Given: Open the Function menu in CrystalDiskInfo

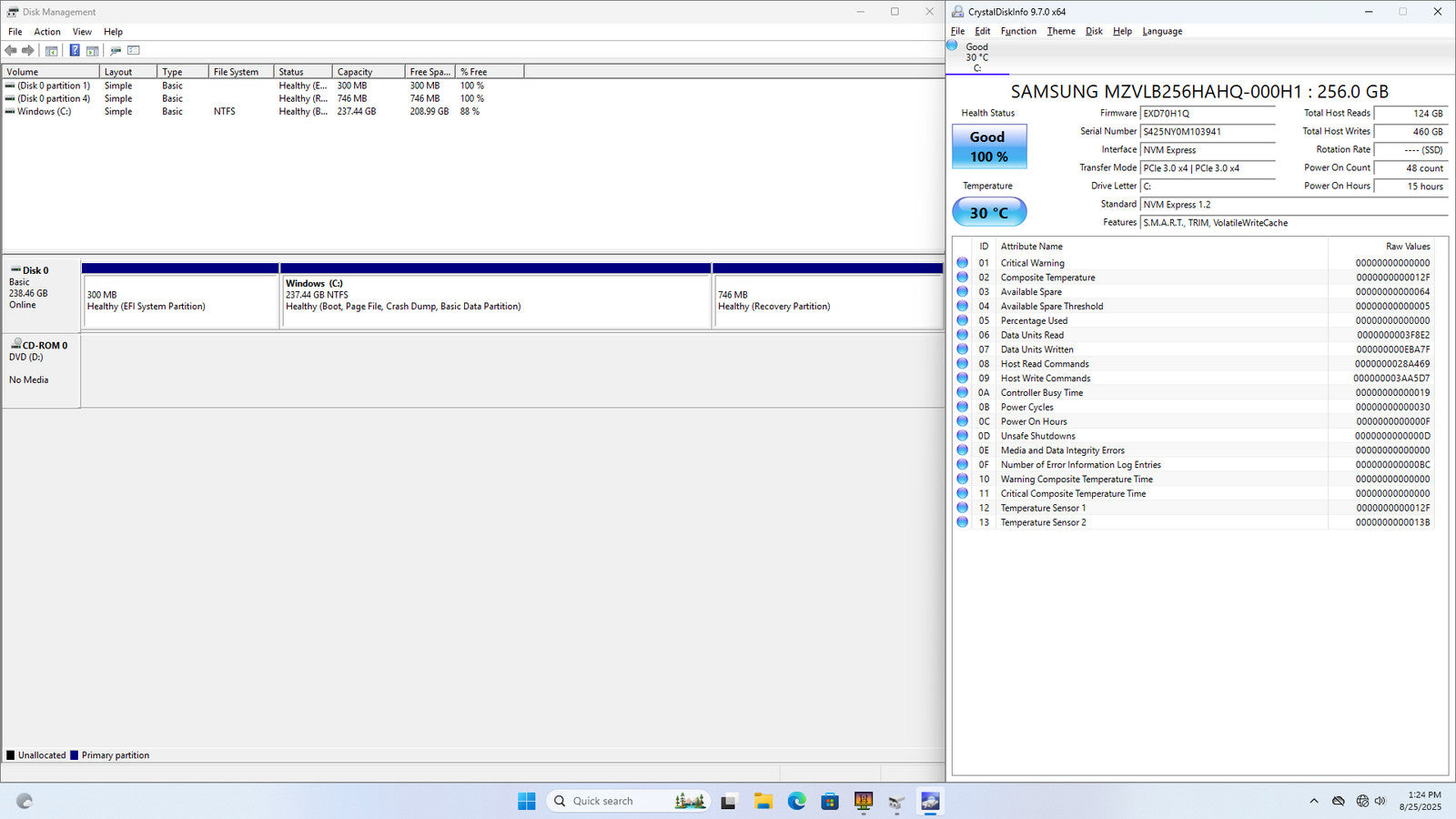Looking at the screenshot, I should (1017, 31).
